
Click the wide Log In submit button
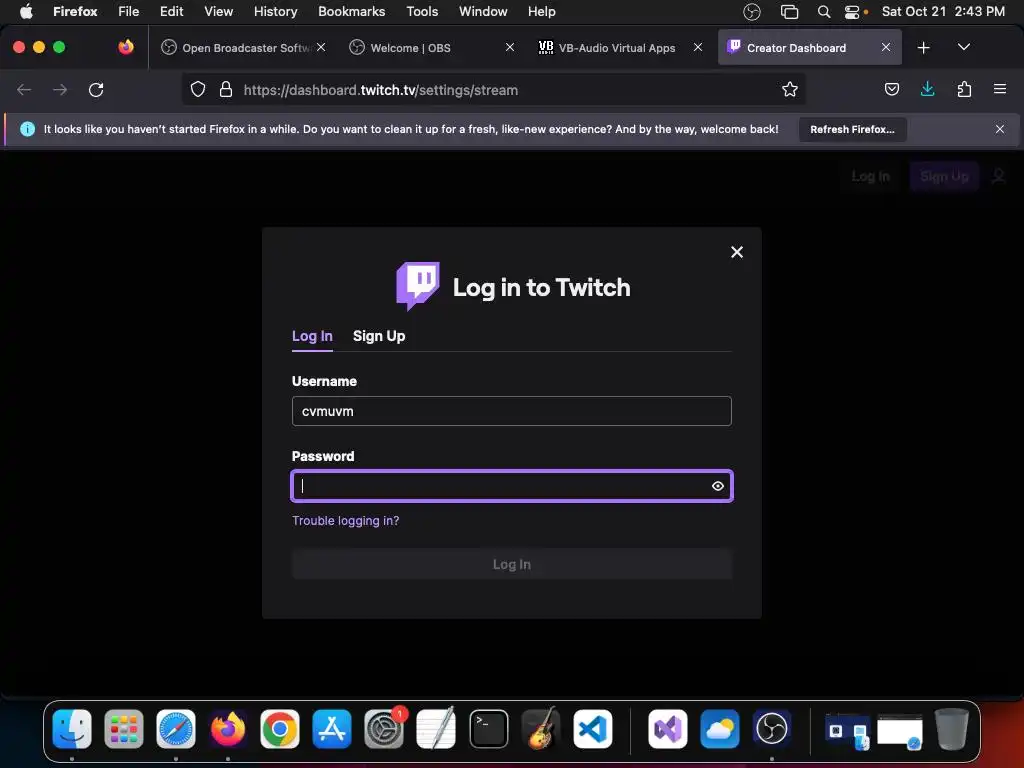pos(511,564)
